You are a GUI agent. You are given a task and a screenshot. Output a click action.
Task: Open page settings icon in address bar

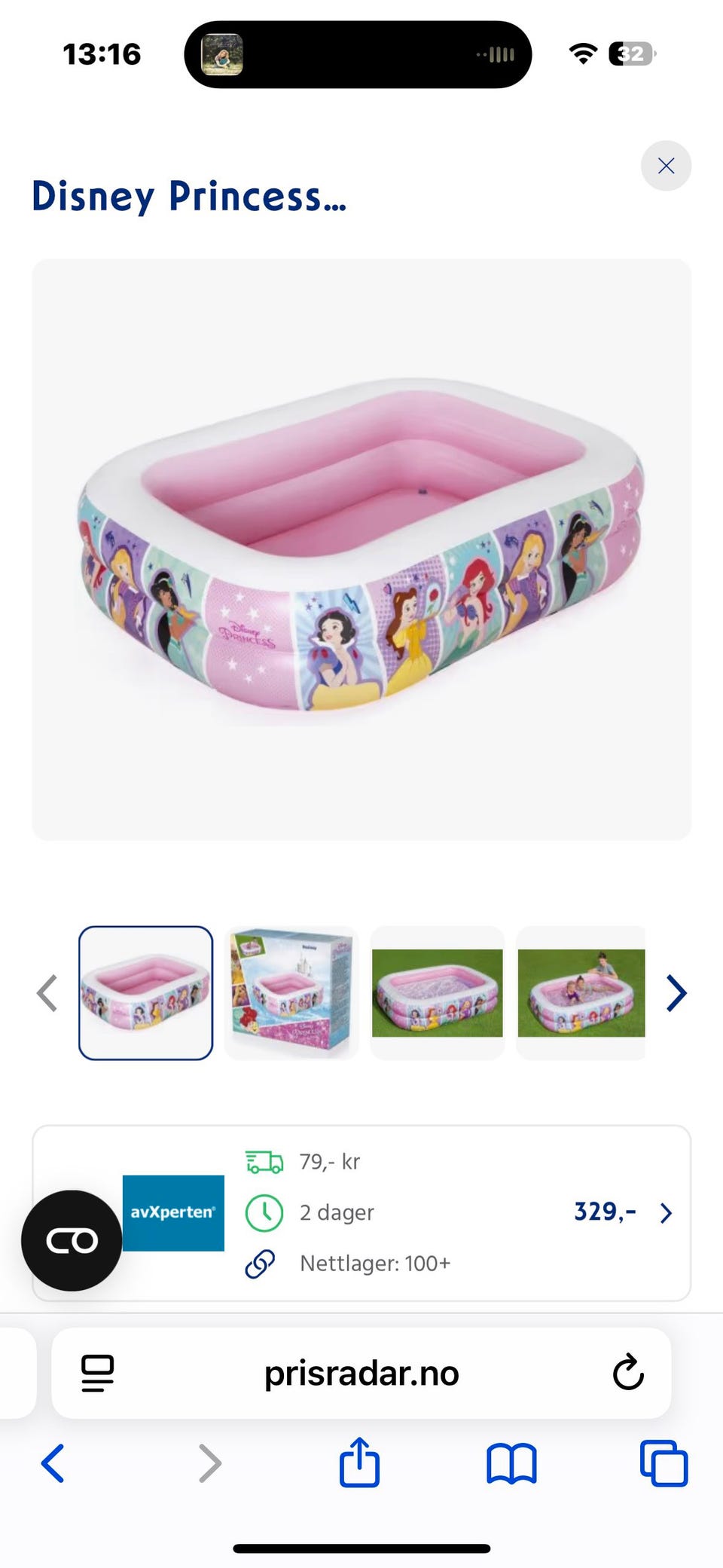[97, 1373]
